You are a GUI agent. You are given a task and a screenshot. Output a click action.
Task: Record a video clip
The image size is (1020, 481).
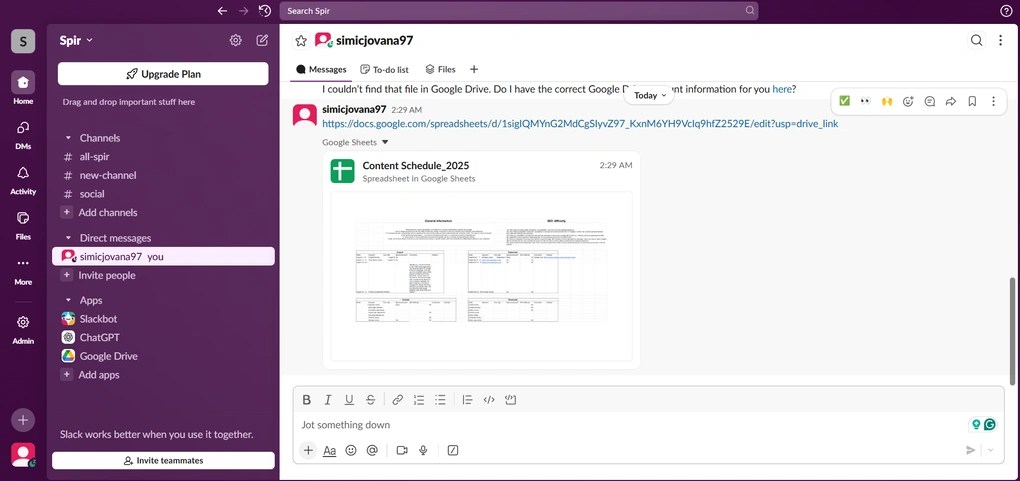tap(402, 450)
